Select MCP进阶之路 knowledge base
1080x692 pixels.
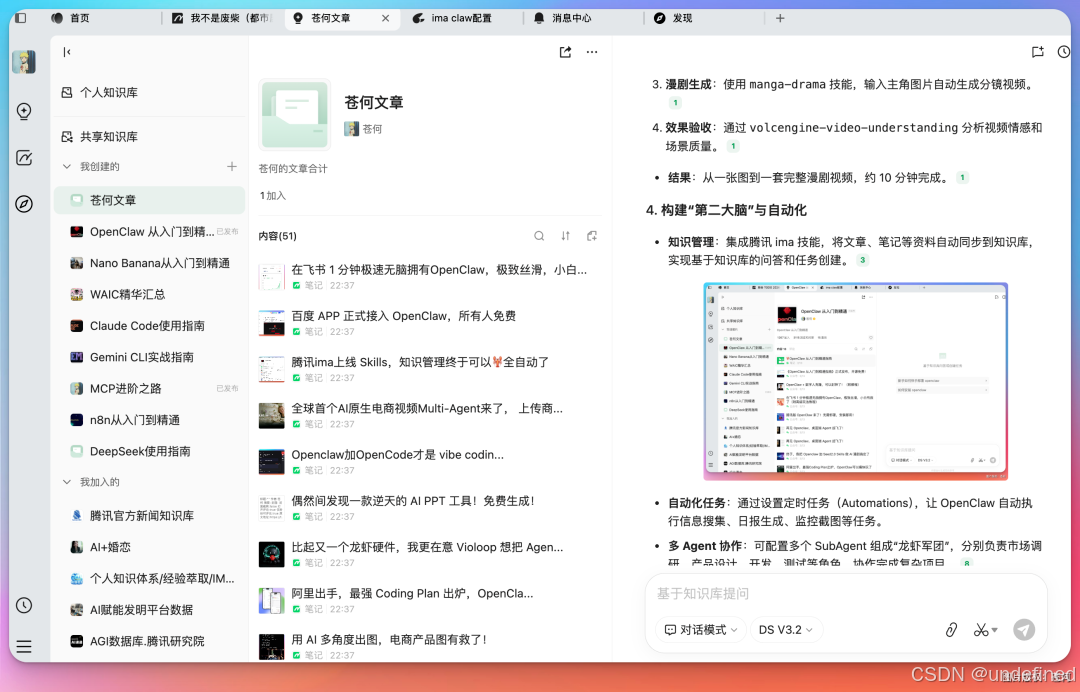point(149,388)
